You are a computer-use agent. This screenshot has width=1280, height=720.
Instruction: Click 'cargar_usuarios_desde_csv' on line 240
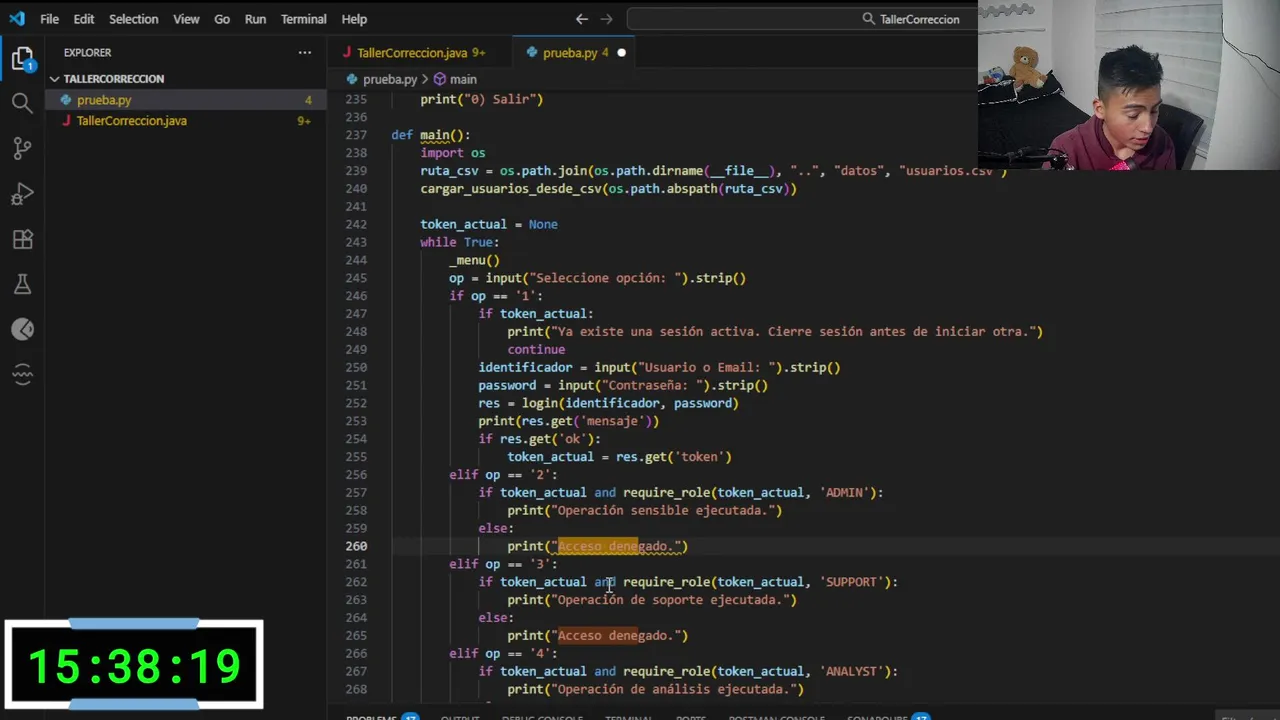click(x=511, y=189)
